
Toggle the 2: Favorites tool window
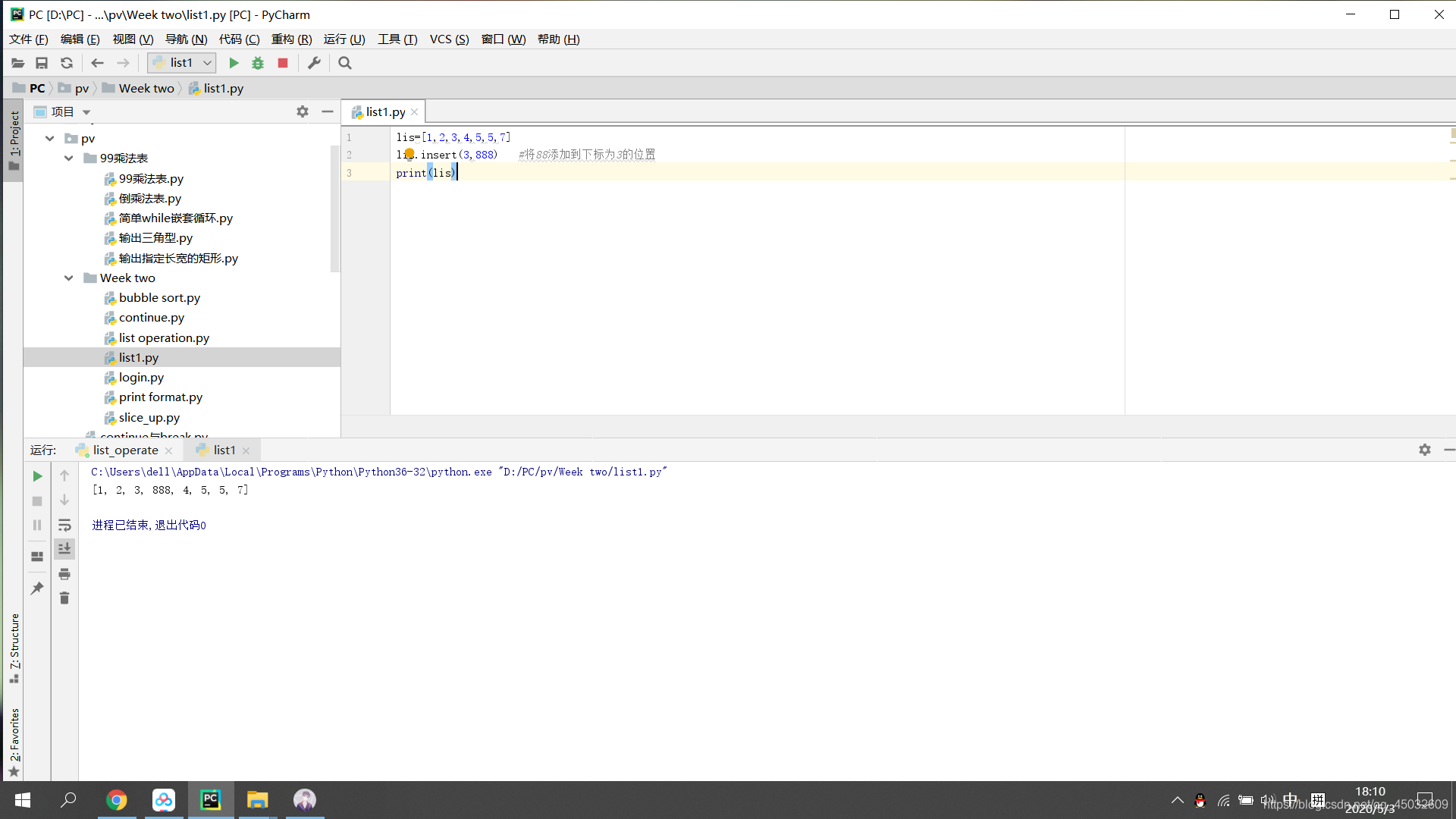coord(14,742)
